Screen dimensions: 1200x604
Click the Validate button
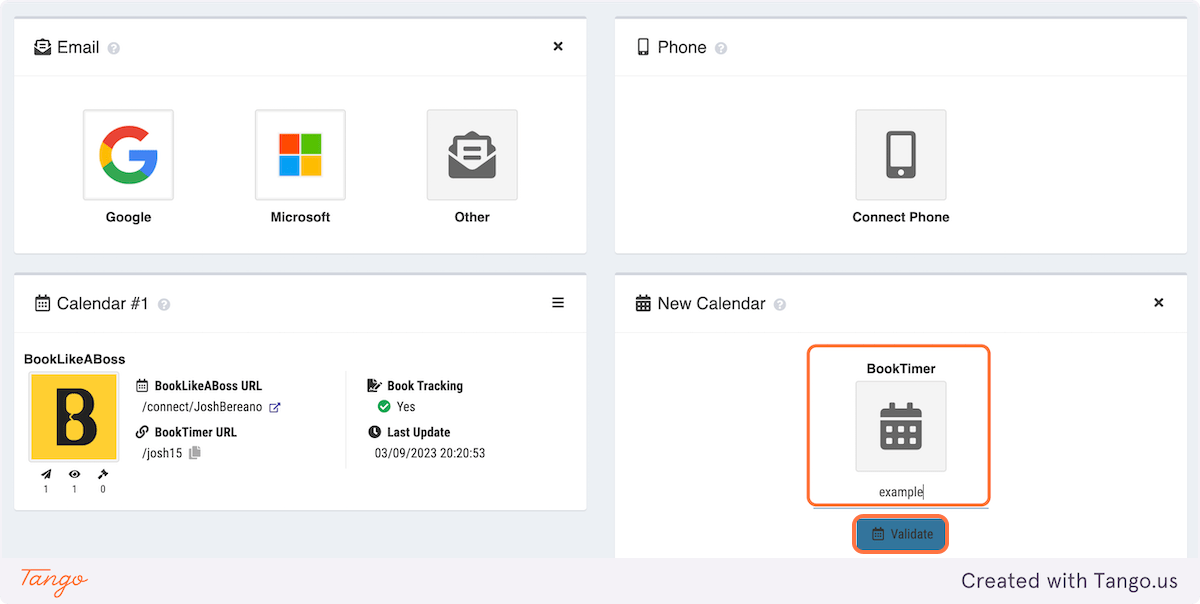(901, 534)
